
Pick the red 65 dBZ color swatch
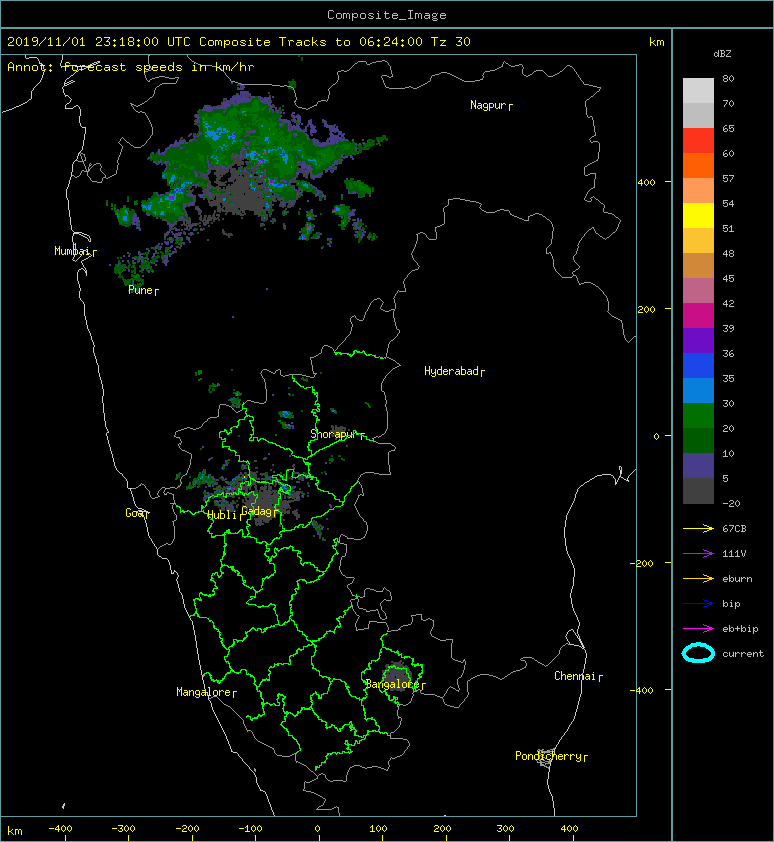point(698,140)
